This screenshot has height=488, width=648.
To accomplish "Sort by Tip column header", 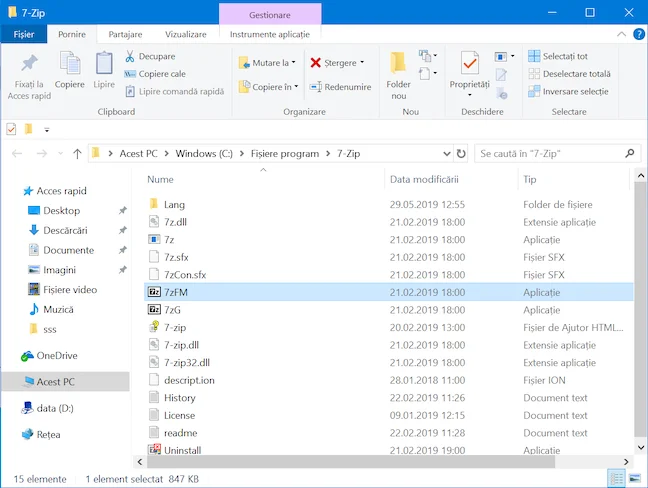I will pos(529,179).
